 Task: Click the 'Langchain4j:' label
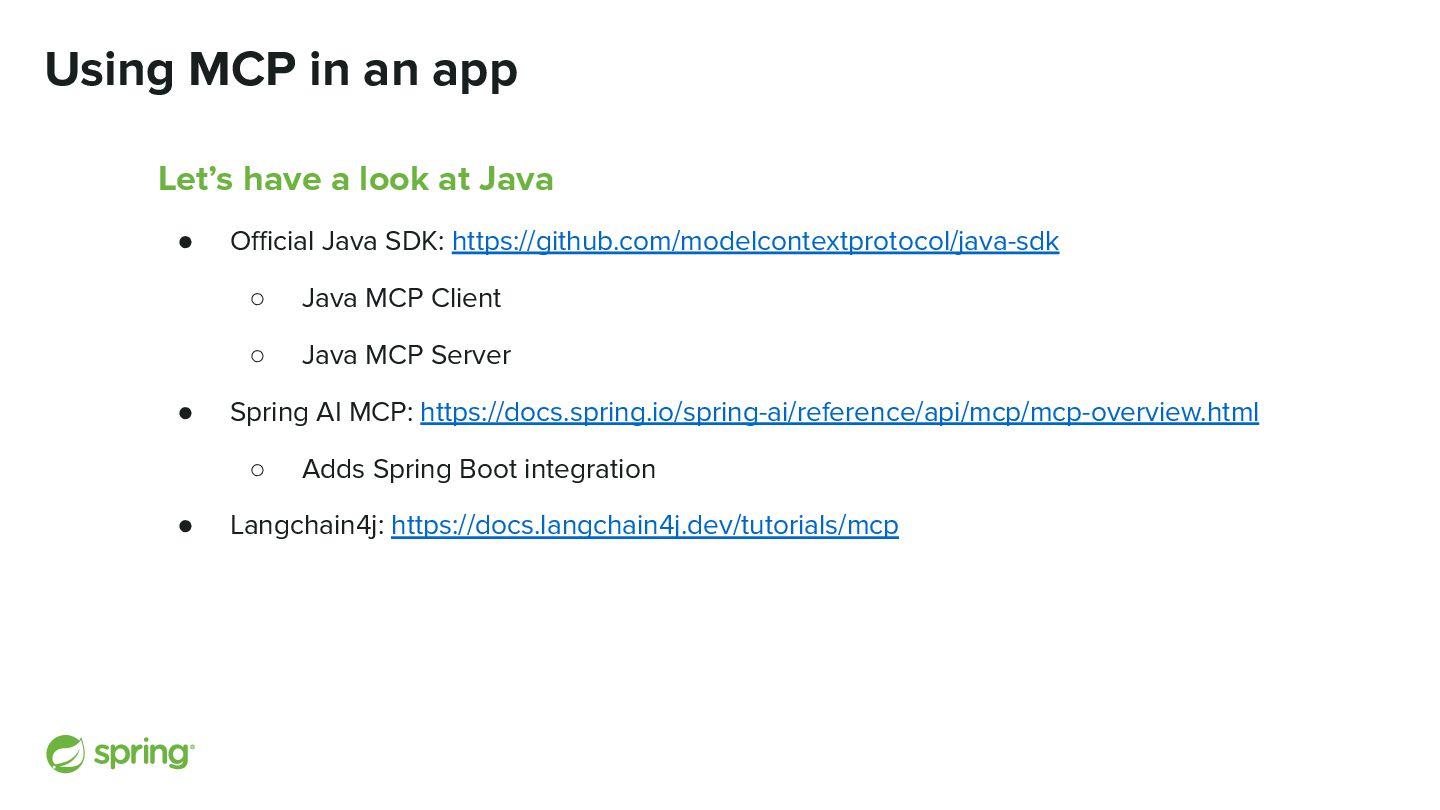coord(307,525)
